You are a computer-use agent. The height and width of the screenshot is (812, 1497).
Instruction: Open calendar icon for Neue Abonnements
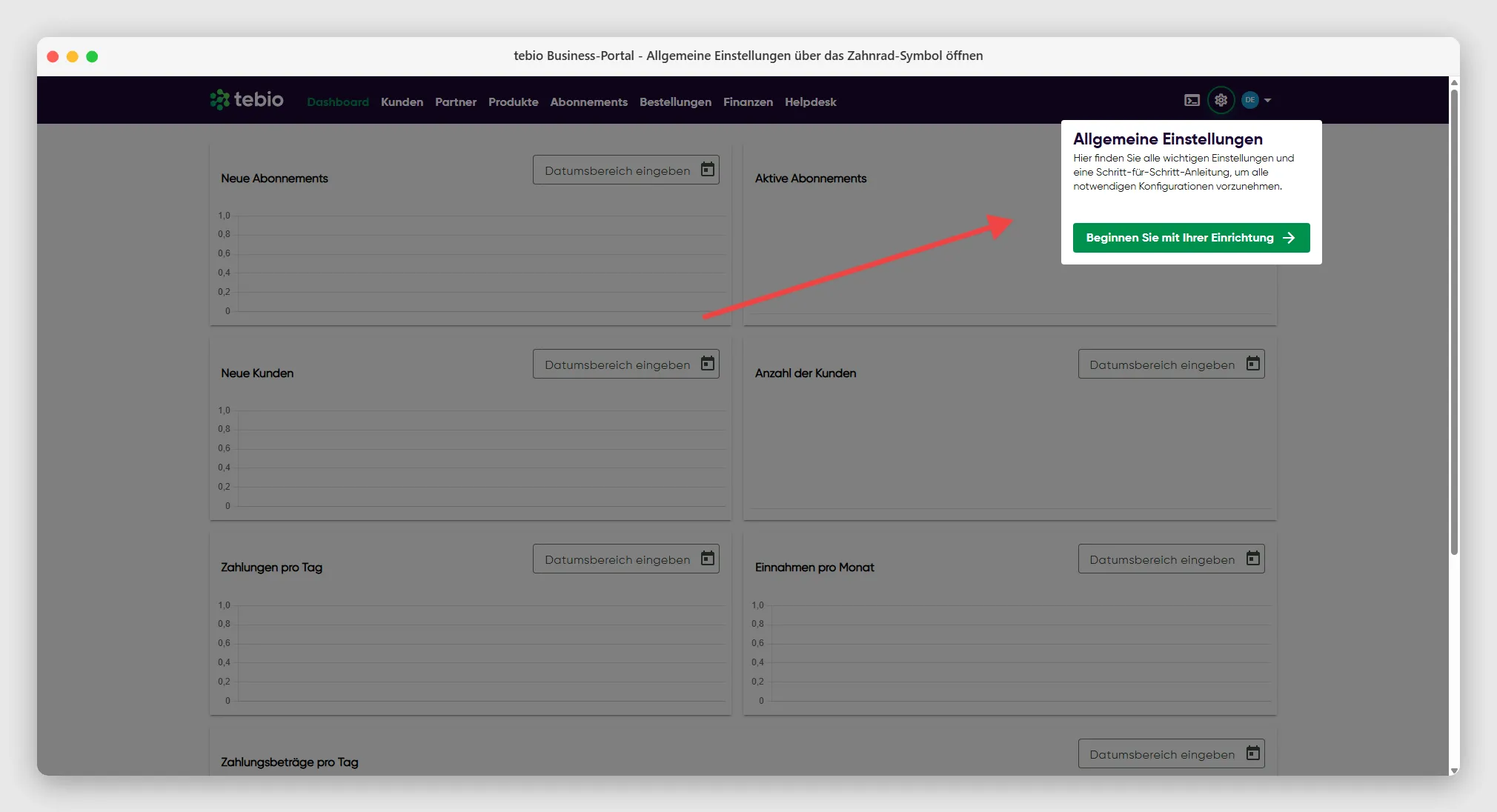click(708, 170)
